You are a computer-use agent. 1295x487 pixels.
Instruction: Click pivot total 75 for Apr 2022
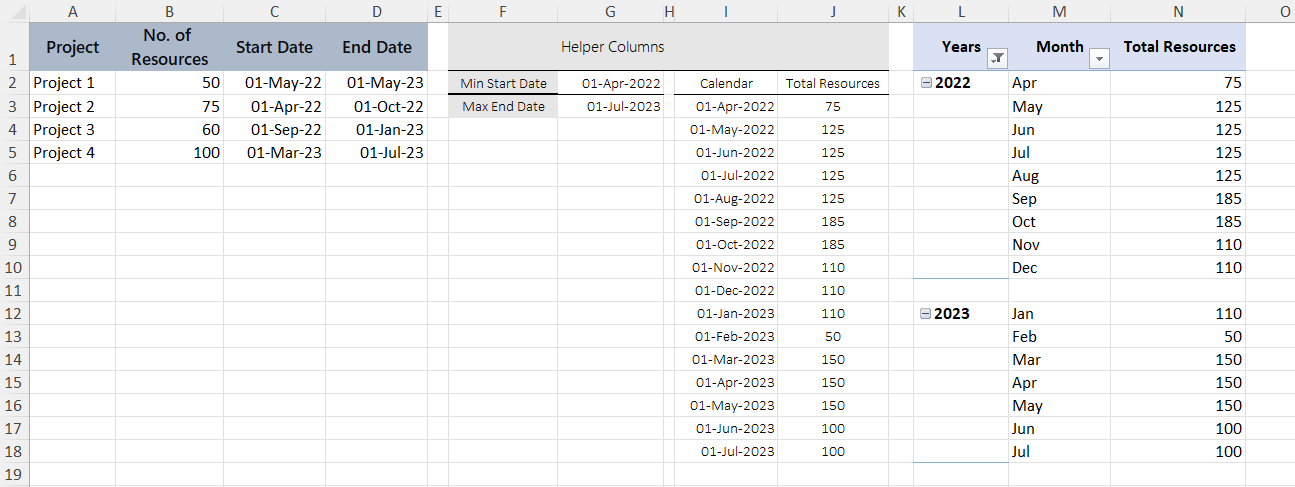coord(1178,83)
